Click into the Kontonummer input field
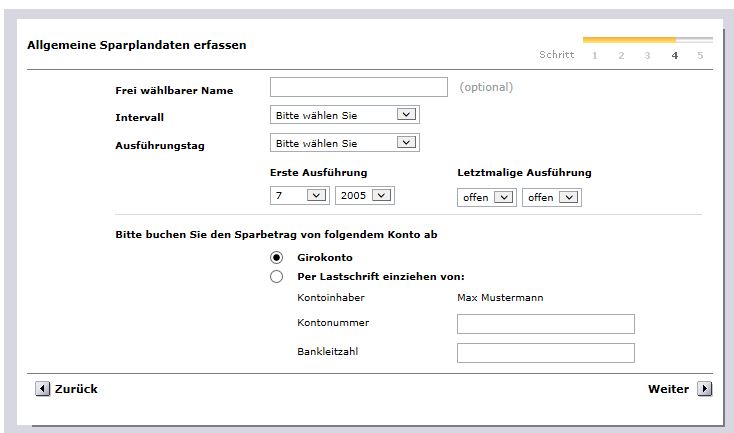The height and width of the screenshot is (433, 734). click(545, 324)
